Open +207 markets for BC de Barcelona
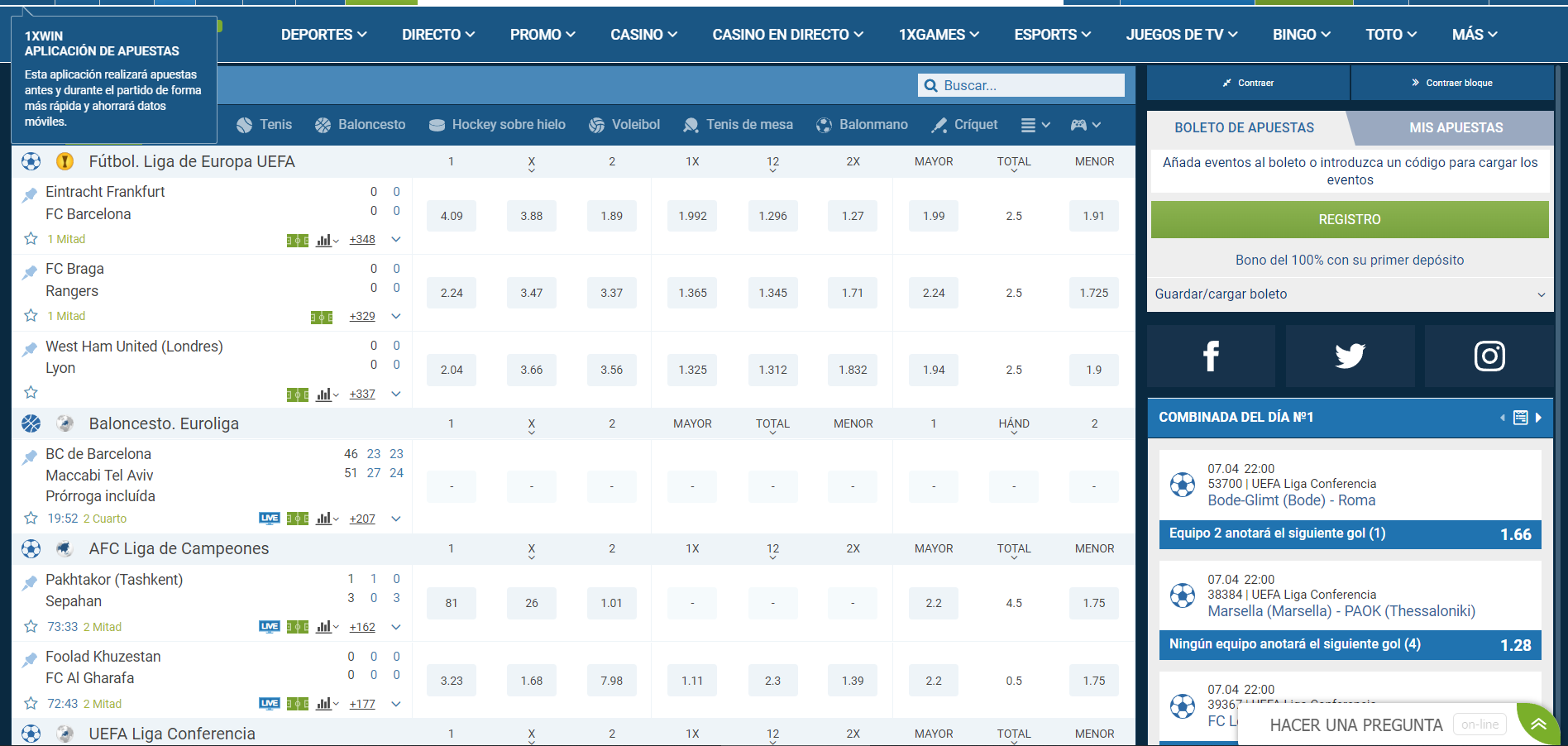The height and width of the screenshot is (746, 1568). point(362,519)
